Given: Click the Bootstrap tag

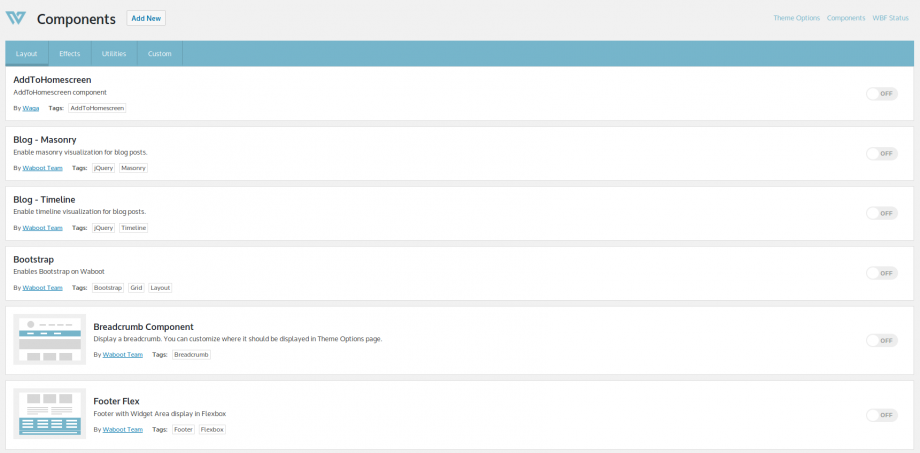Looking at the screenshot, I should click(x=108, y=288).
